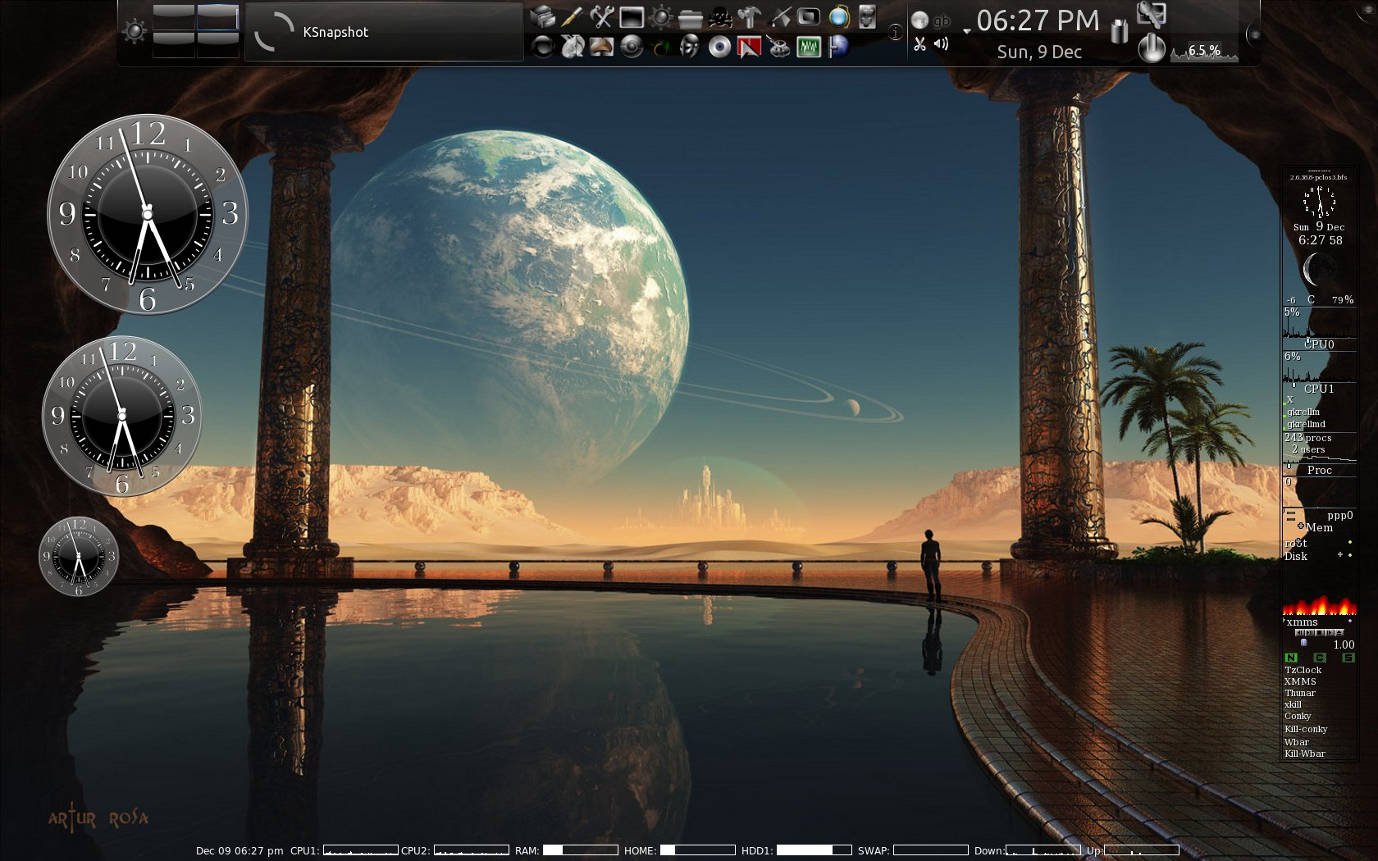The width and height of the screenshot is (1378, 861).
Task: Click the xmms label in gkrellm
Action: click(x=1302, y=622)
